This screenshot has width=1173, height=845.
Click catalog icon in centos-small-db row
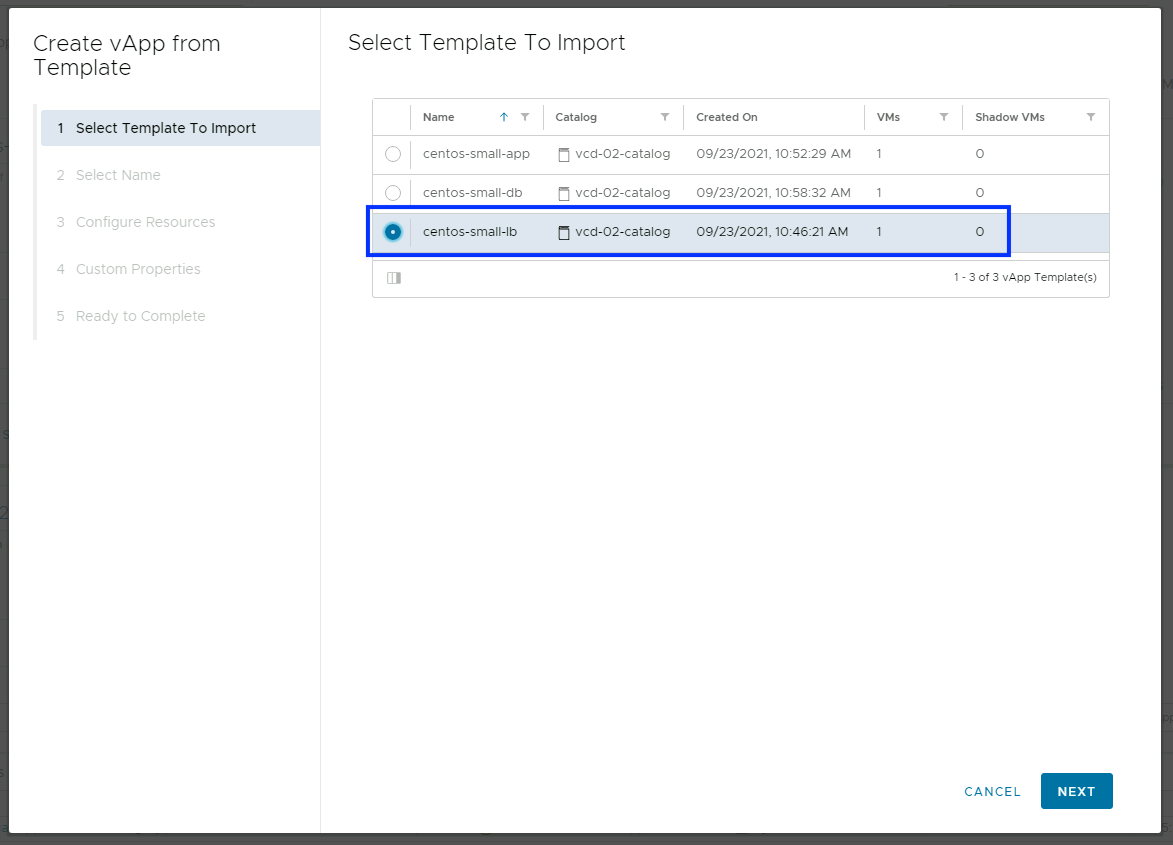[x=564, y=193]
